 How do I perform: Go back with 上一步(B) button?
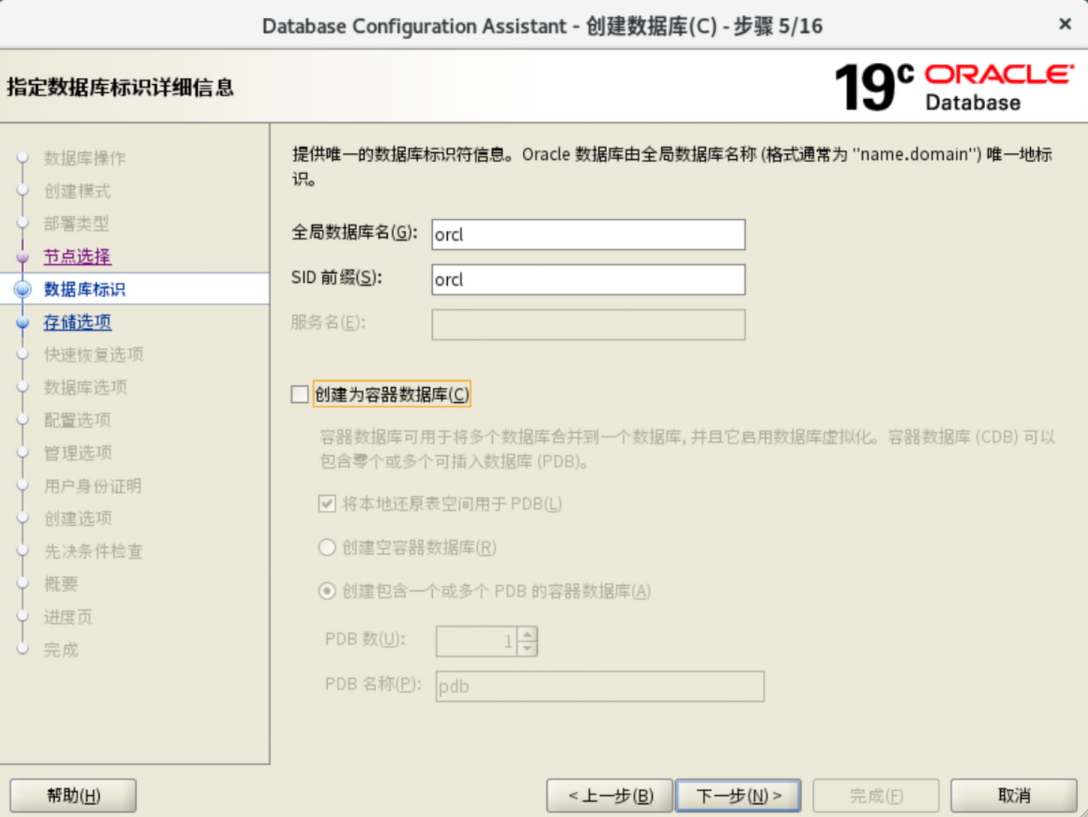(609, 796)
